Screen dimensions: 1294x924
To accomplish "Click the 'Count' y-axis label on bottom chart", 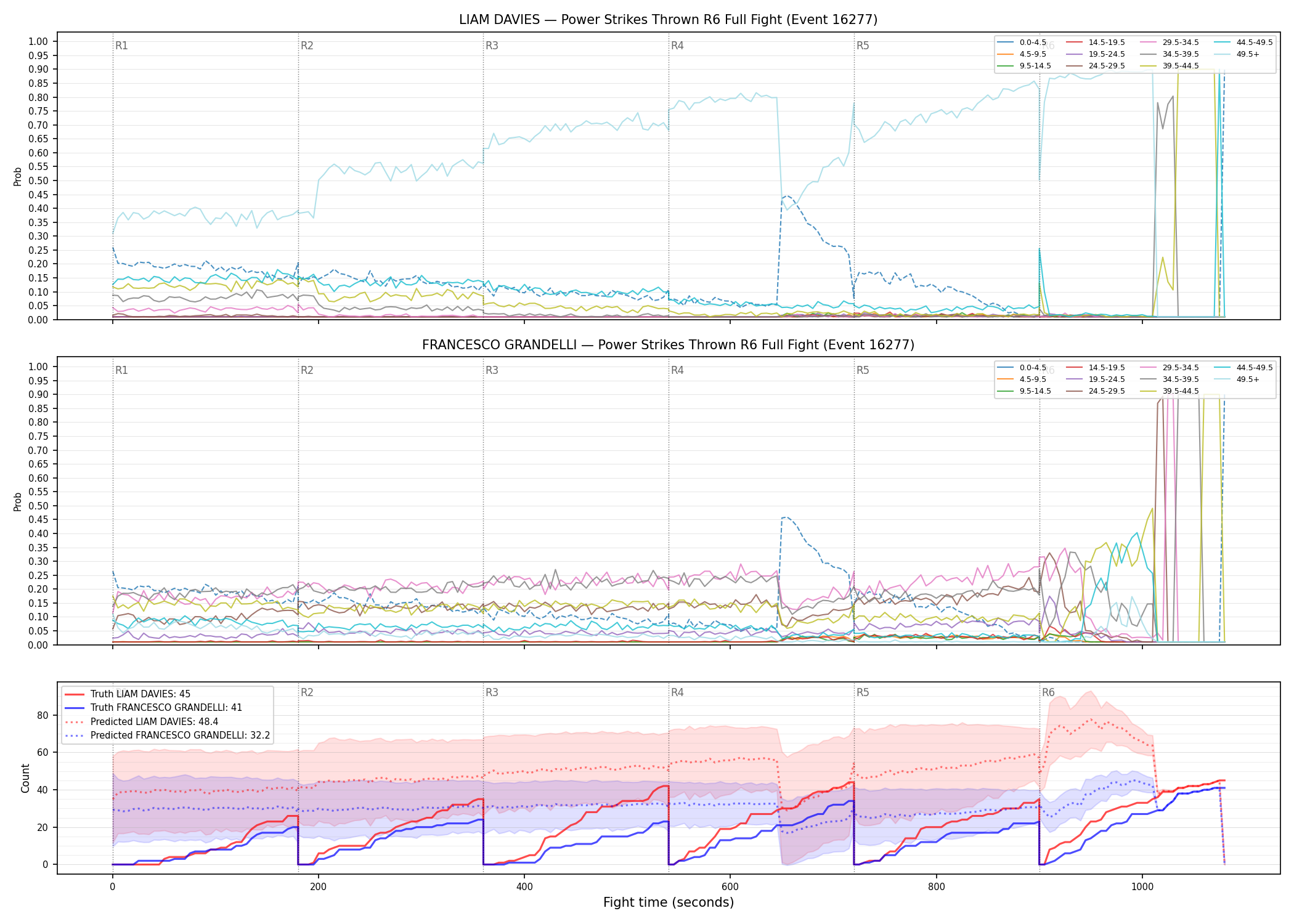I will click(25, 778).
